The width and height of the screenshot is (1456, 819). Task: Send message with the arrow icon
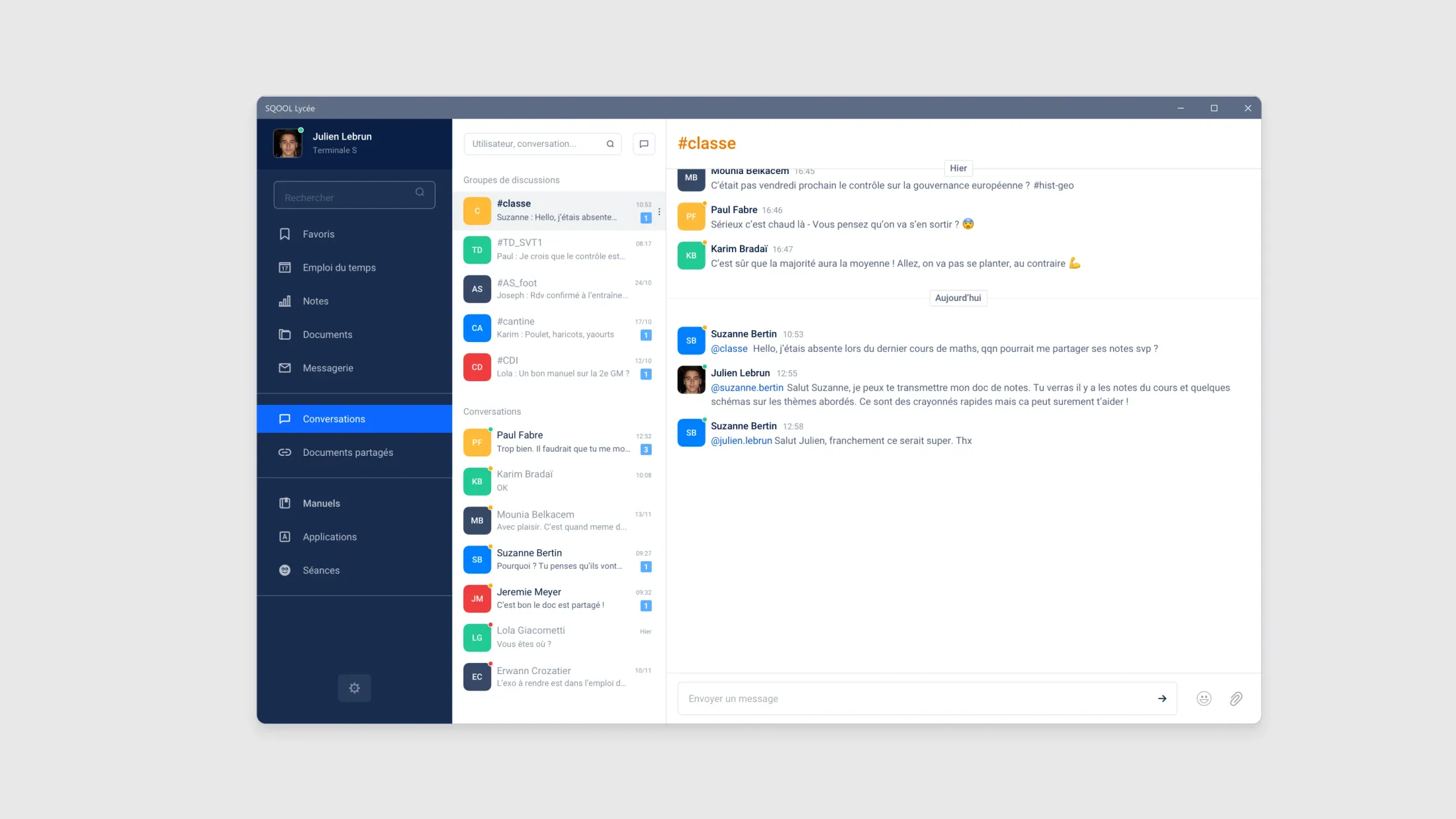[x=1162, y=699]
